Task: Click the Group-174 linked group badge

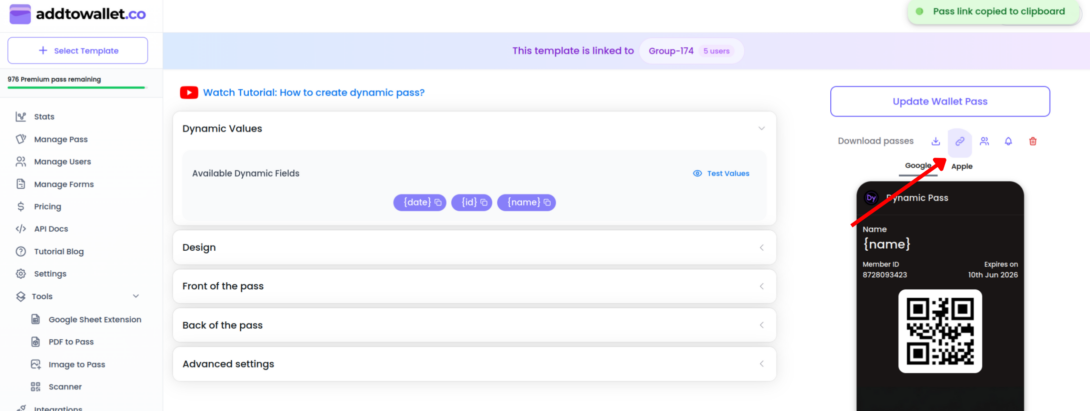Action: tap(691, 51)
